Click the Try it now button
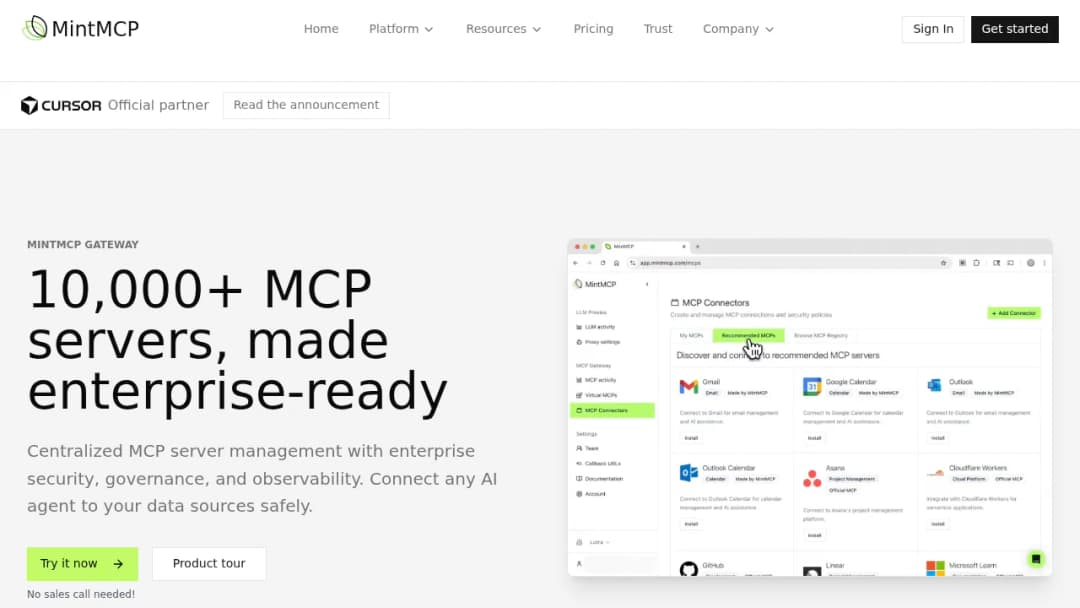This screenshot has height=608, width=1080. coord(83,564)
